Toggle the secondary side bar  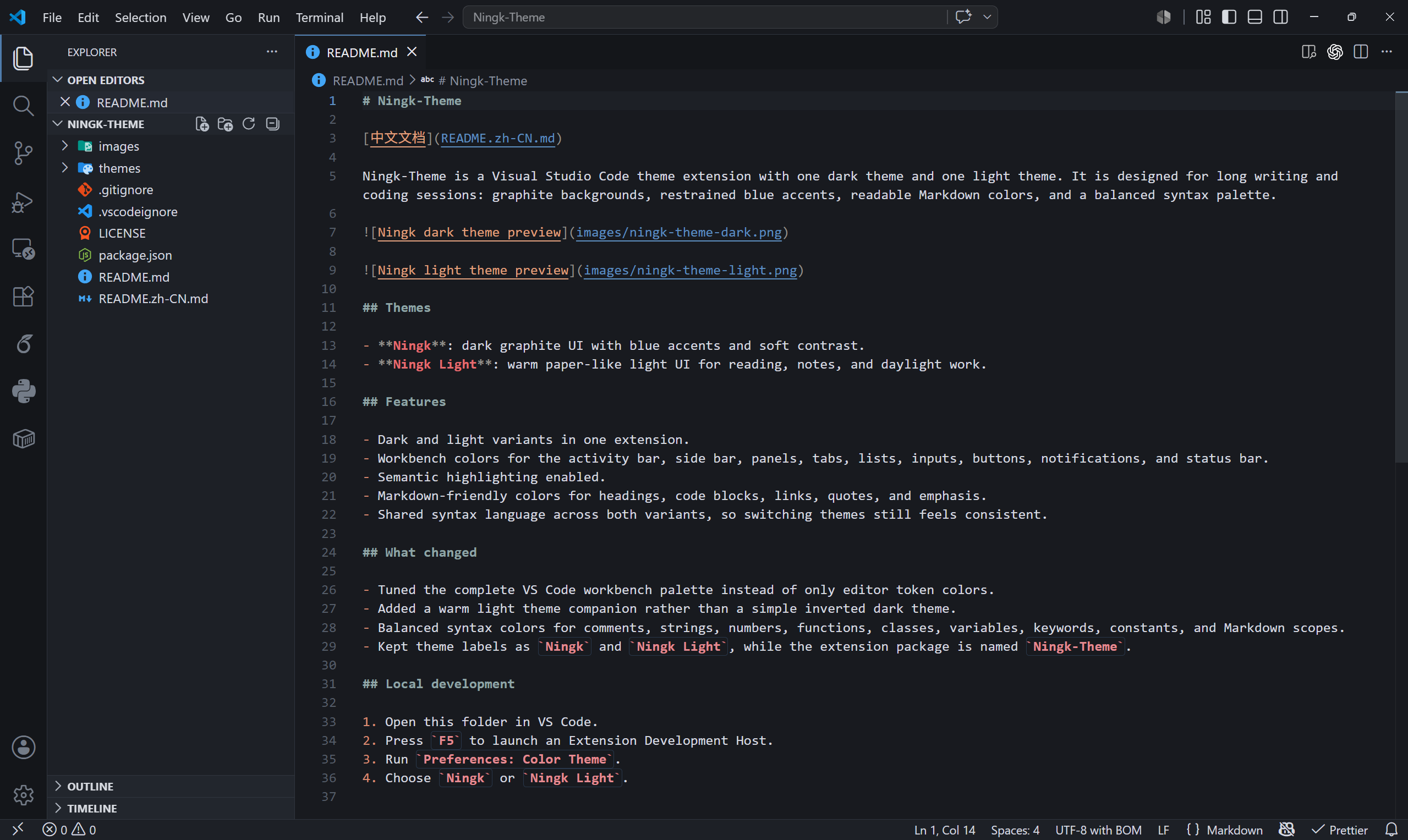(x=1280, y=18)
